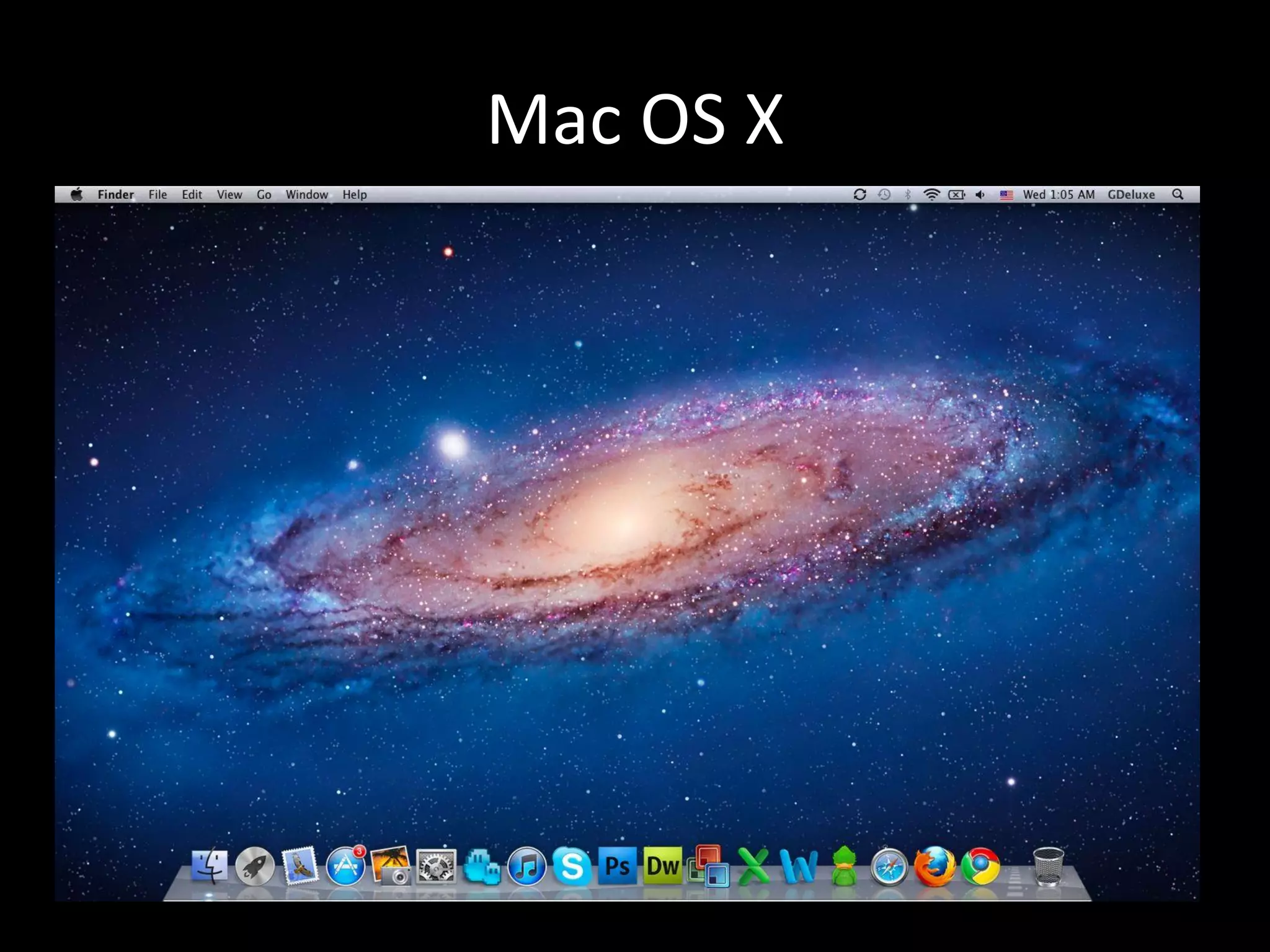Screen dimensions: 1270x952
Task: Open the Finder menu
Action: [x=115, y=195]
